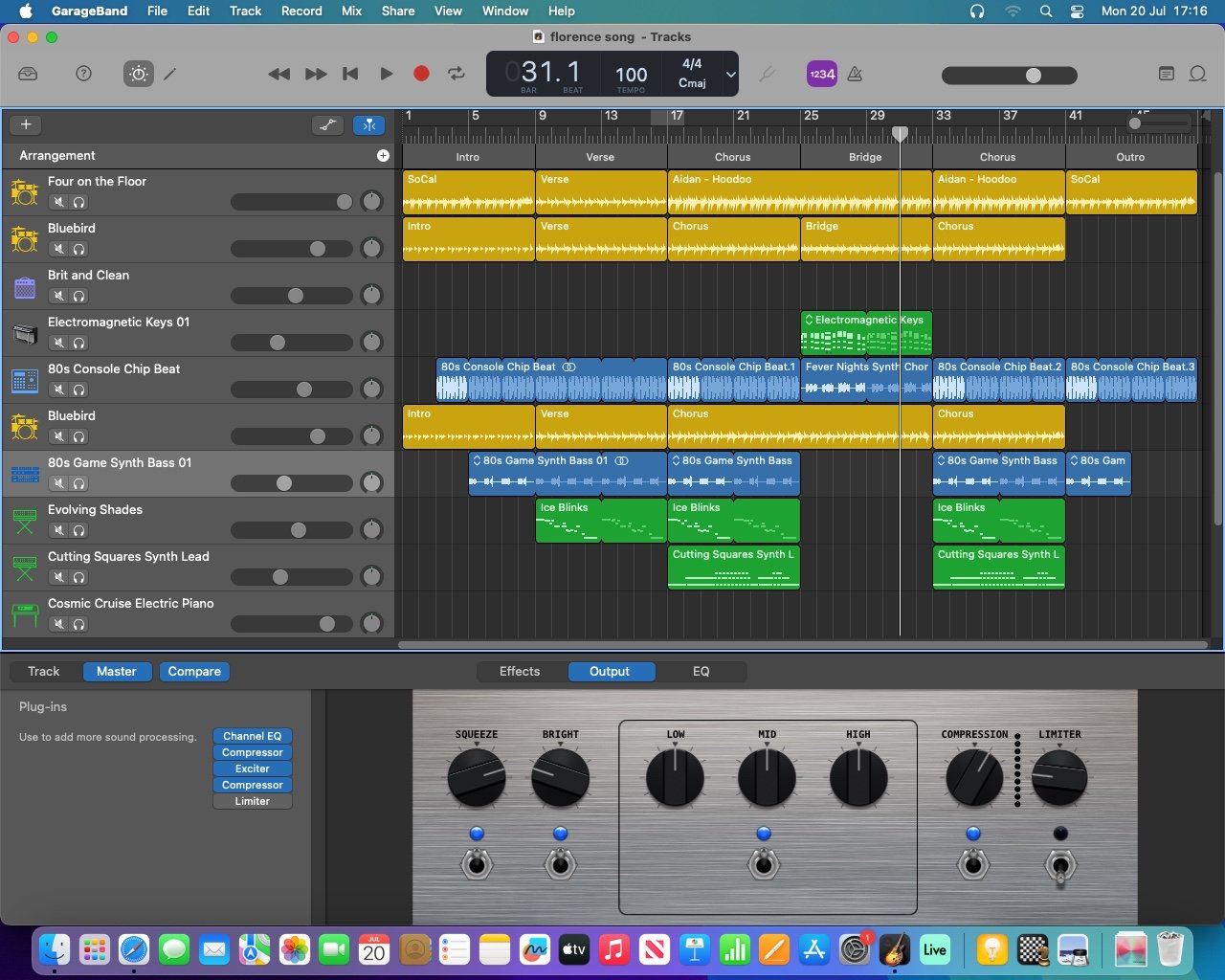Adjust the Evolving Shades volume slider
This screenshot has height=980, width=1225.
(292, 530)
